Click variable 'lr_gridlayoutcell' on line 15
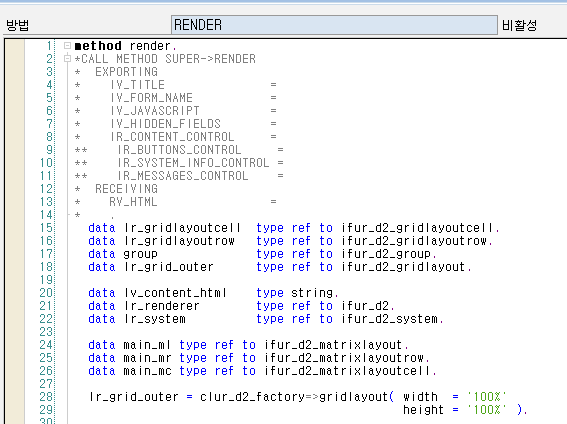This screenshot has width=567, height=424. pos(182,228)
